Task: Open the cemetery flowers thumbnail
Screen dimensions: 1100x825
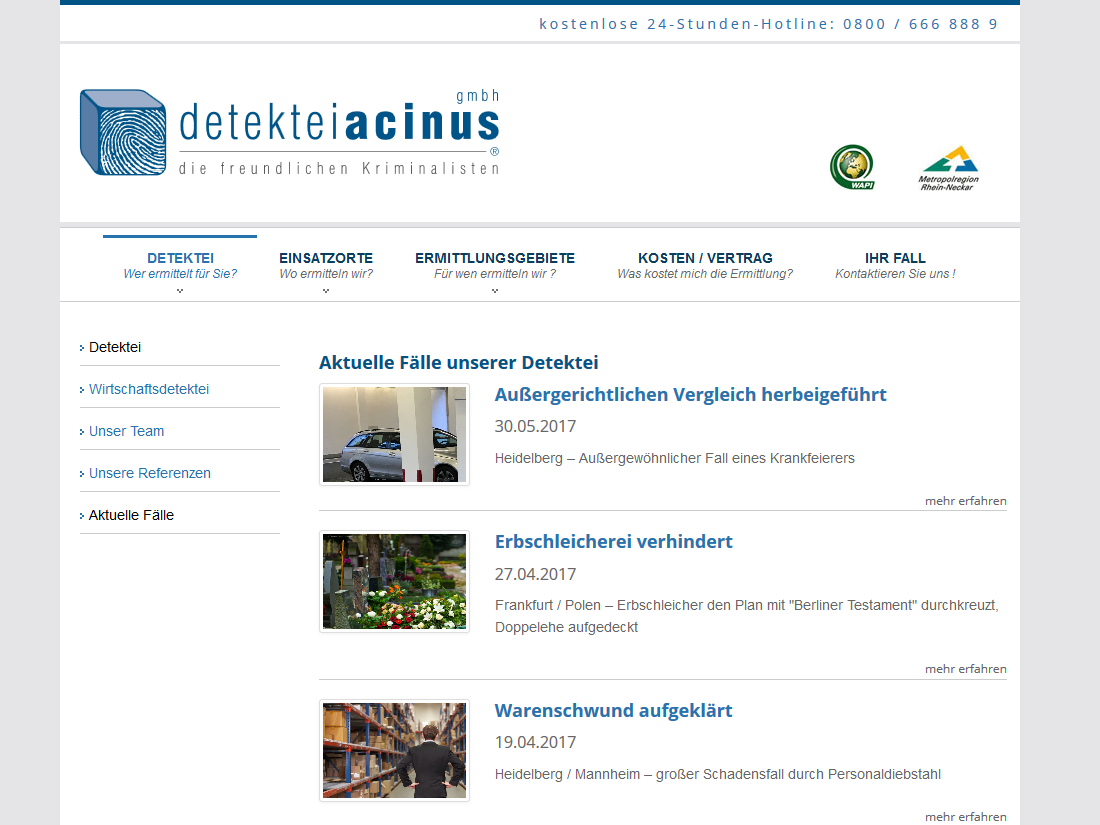Action: coord(394,581)
